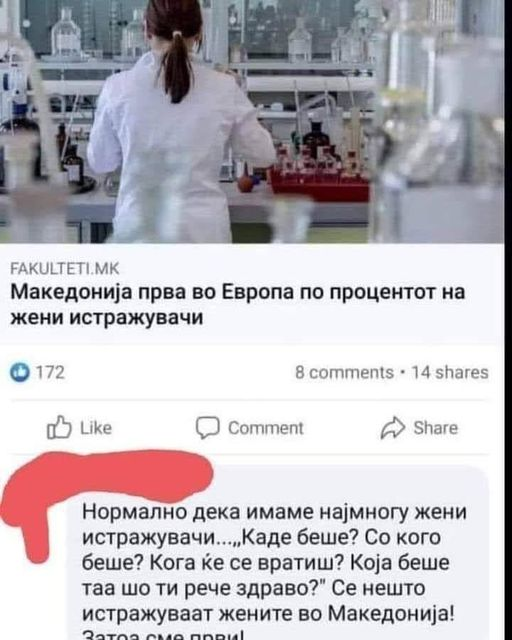Click the Share arrow icon
Screen dimensions: 512x640
tap(393, 428)
